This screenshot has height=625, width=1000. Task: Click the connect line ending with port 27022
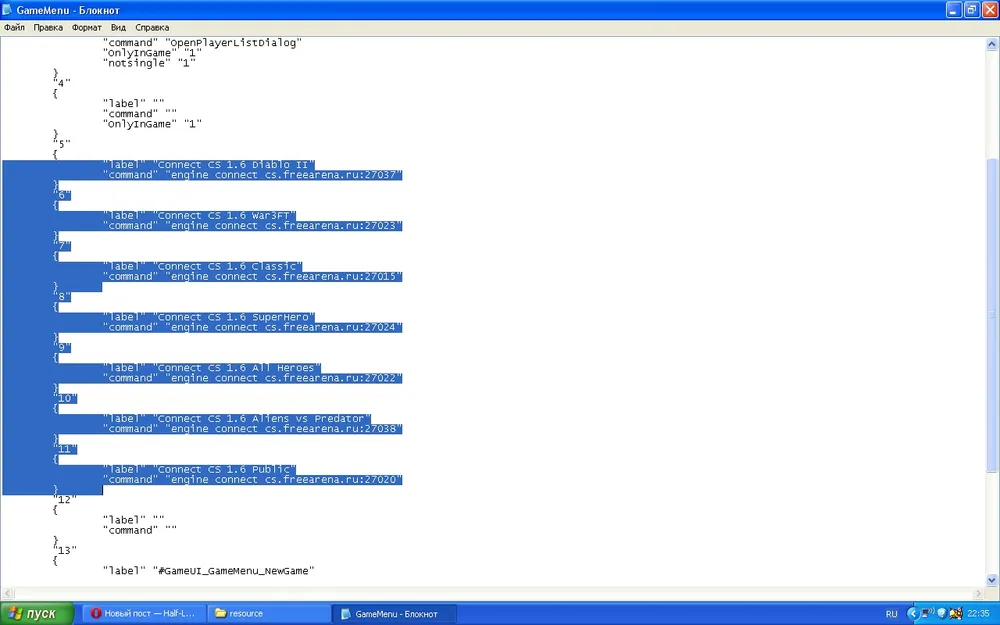(x=253, y=378)
